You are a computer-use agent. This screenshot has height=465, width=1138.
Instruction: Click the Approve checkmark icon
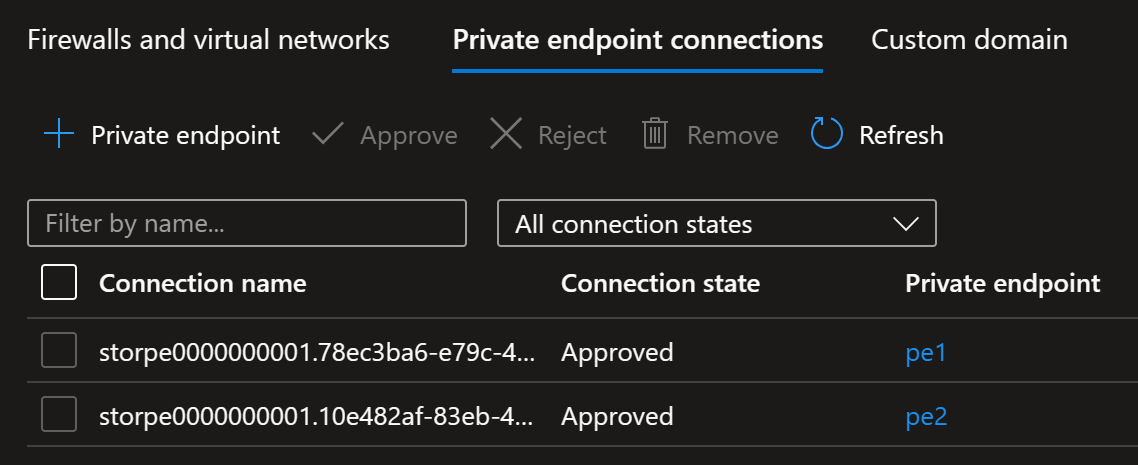pos(327,135)
